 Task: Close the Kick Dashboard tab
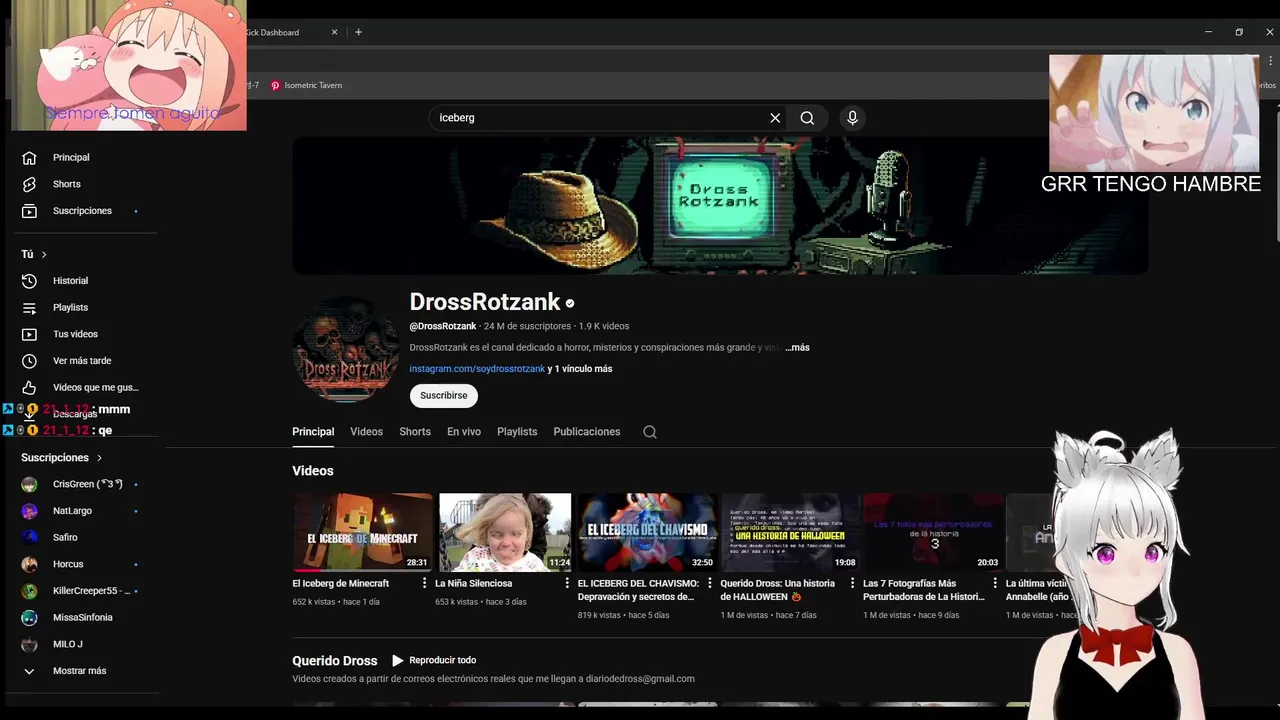pyautogui.click(x=335, y=32)
